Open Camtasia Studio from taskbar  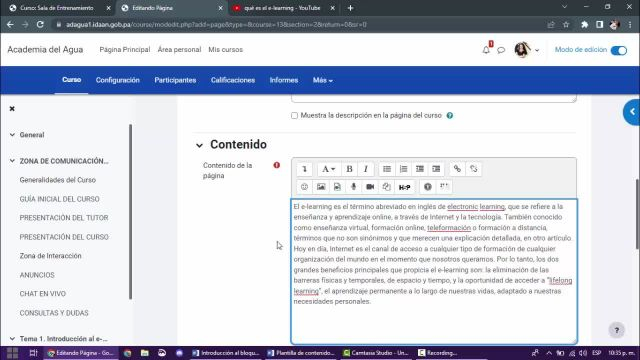pos(375,353)
